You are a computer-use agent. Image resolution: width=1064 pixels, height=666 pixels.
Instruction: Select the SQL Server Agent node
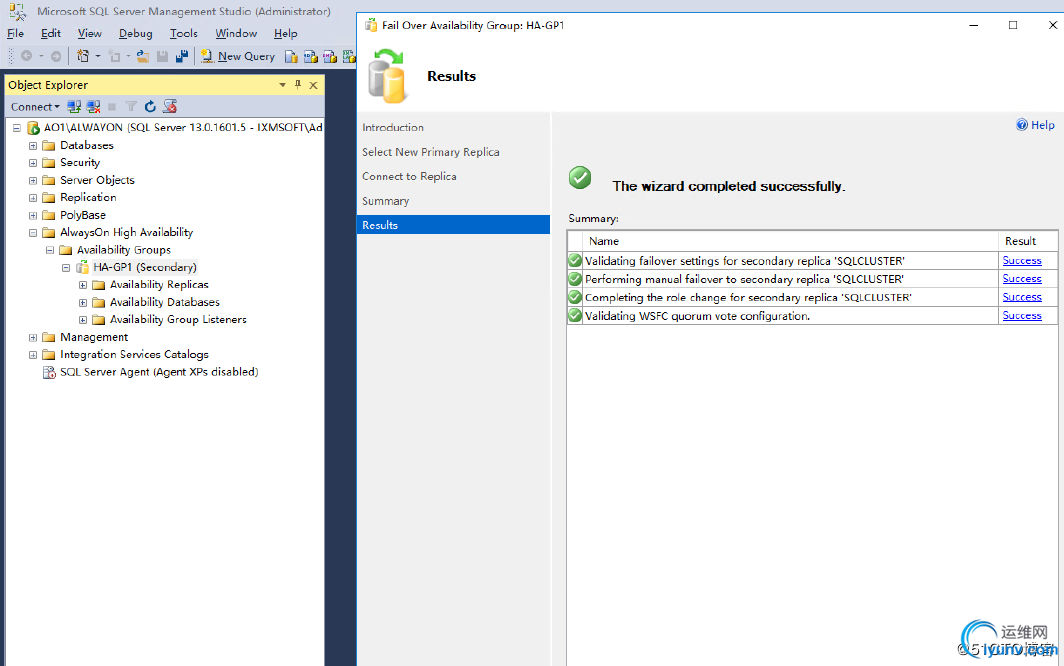coord(159,372)
